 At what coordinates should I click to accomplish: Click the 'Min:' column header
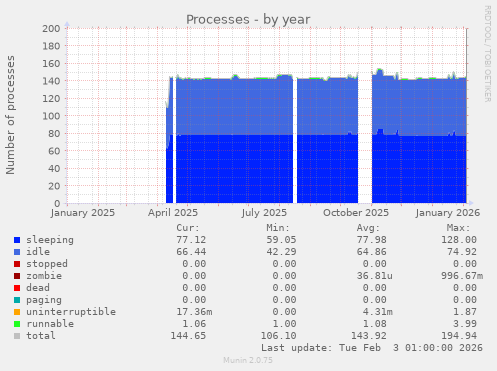(x=278, y=228)
